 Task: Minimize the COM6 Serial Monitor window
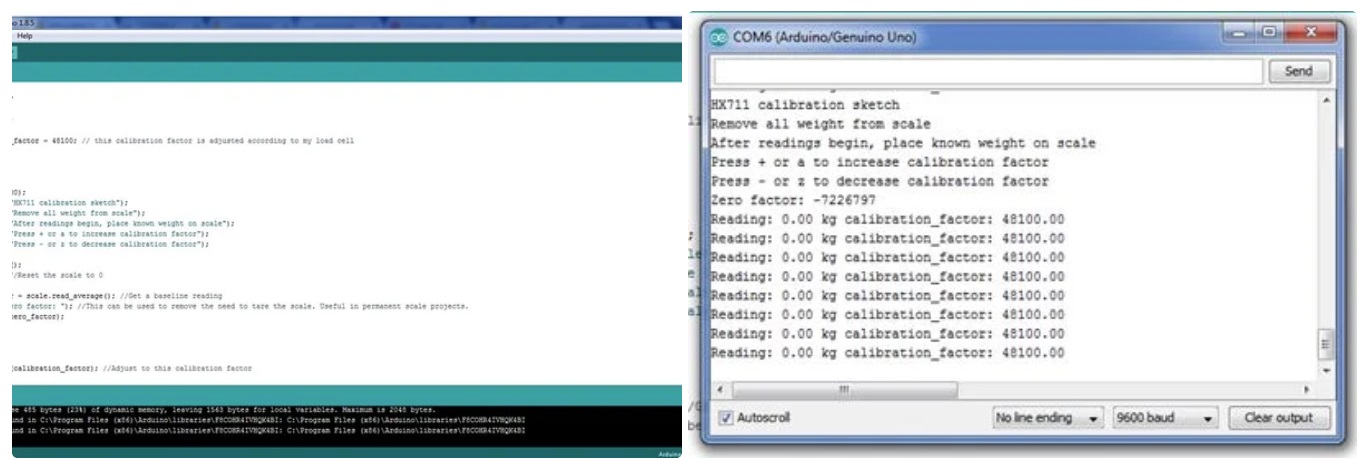1237,31
